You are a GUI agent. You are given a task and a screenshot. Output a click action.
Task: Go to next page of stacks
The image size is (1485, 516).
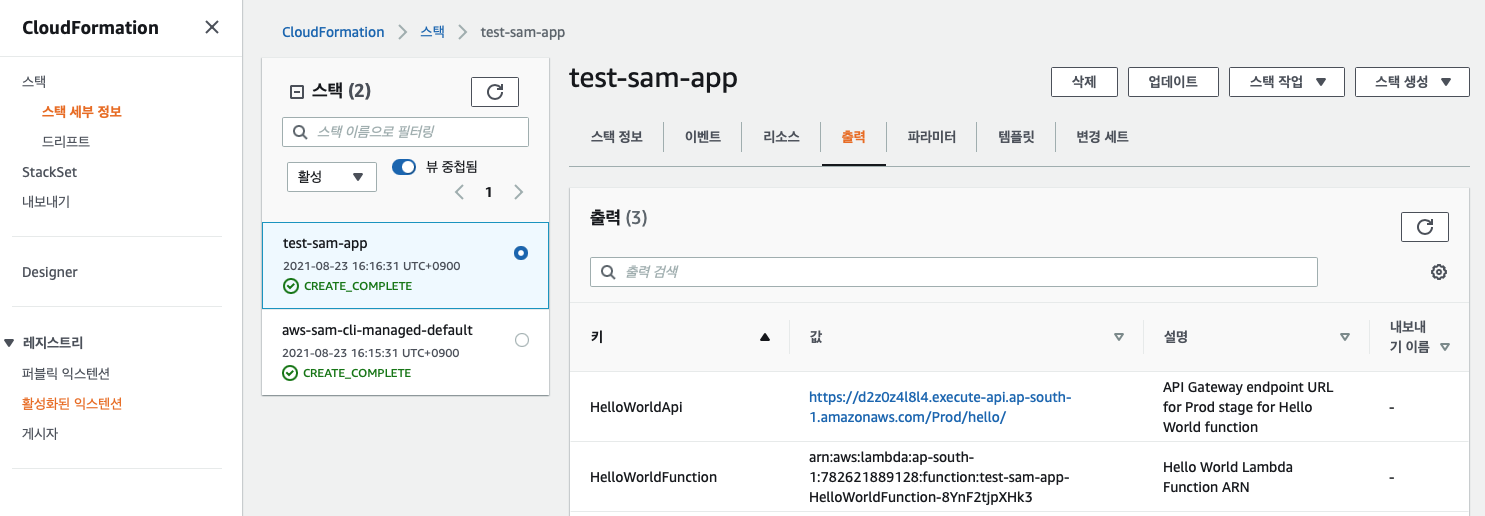(518, 192)
